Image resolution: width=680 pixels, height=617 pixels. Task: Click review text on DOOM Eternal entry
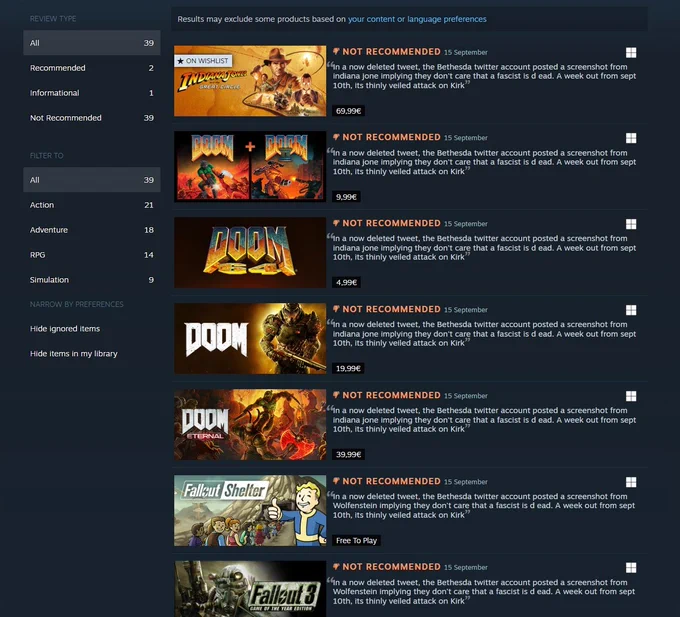(x=484, y=420)
